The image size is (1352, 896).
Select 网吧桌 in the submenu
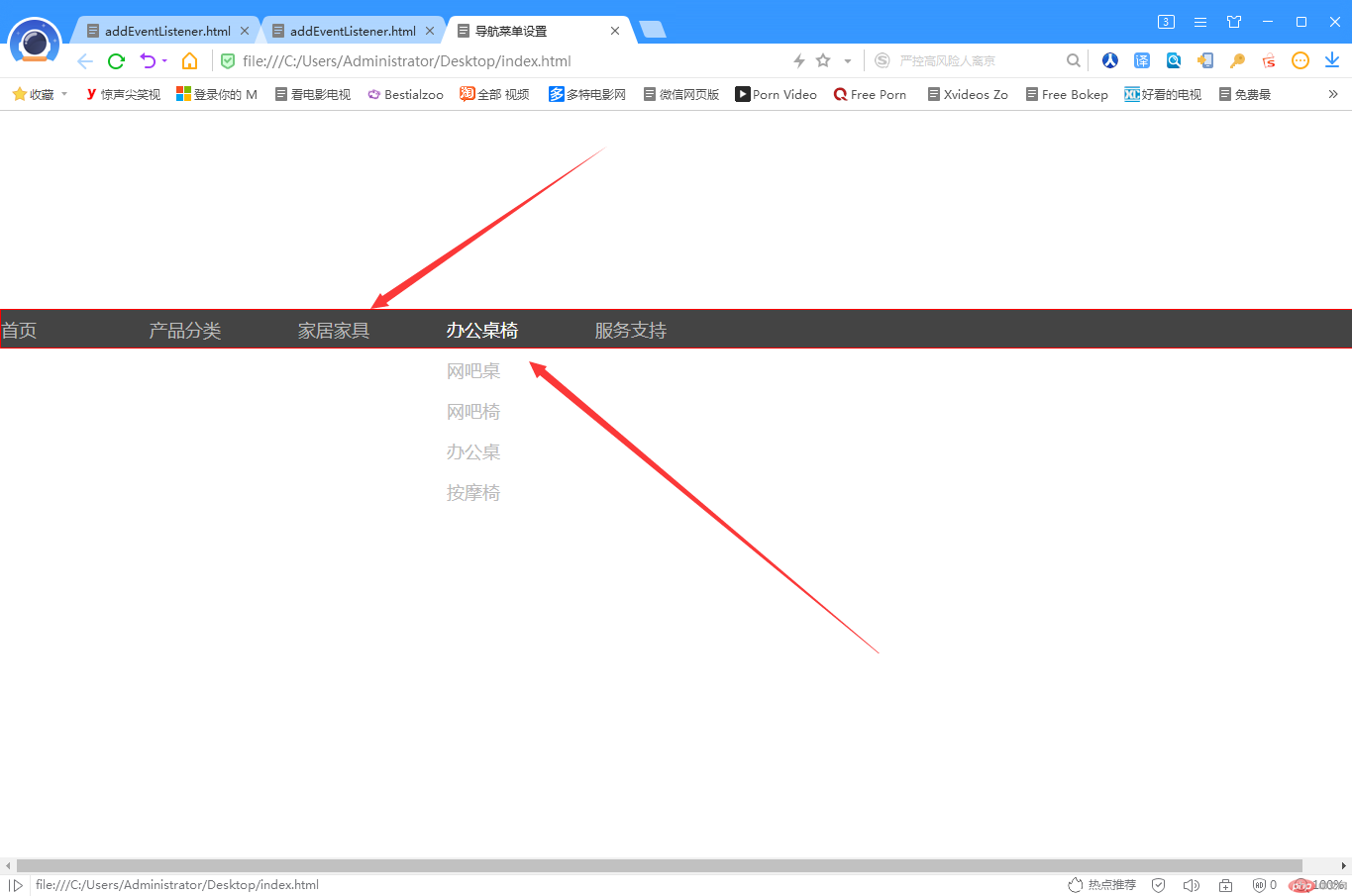click(473, 371)
